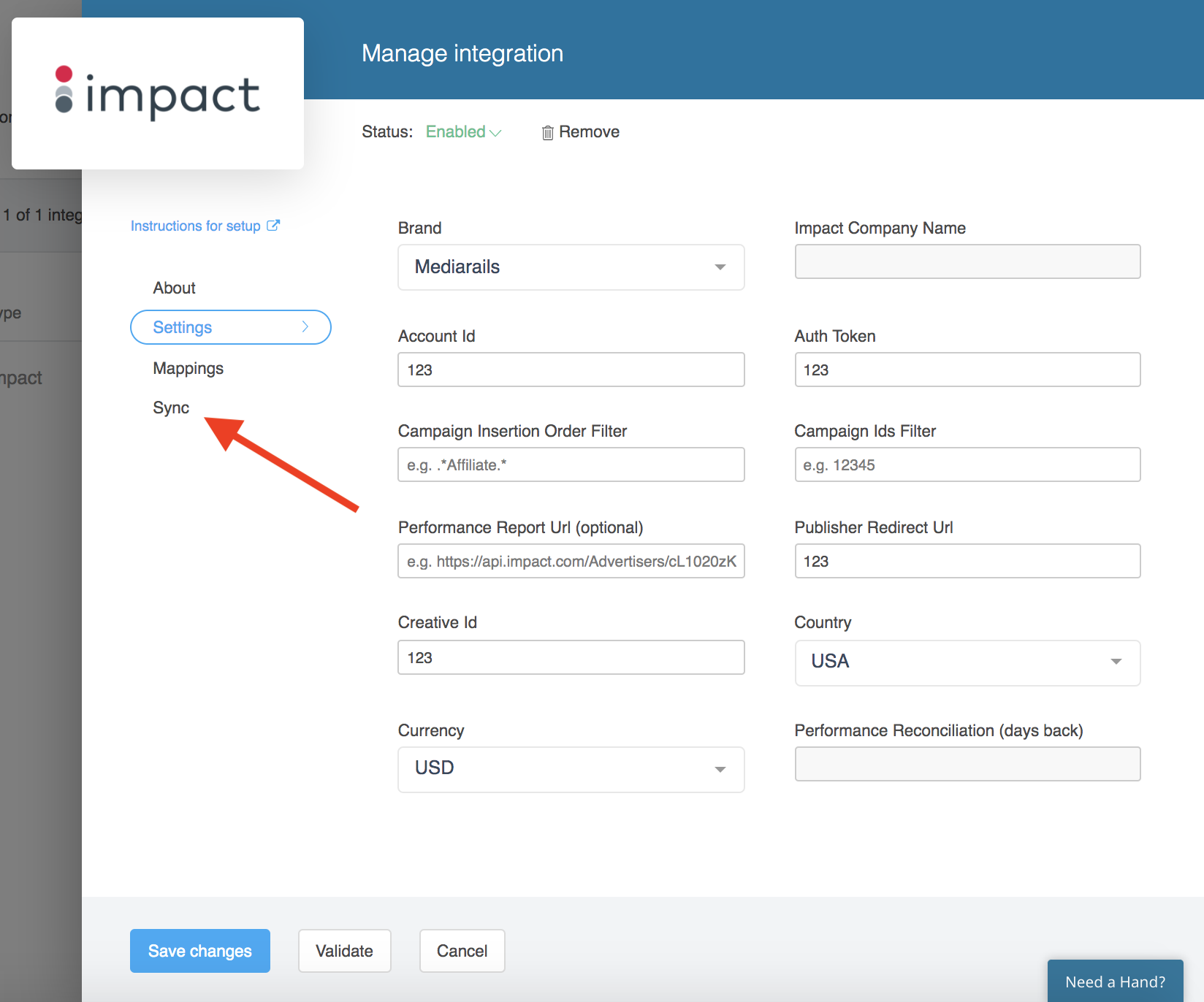Click the Impact logo

tap(158, 94)
